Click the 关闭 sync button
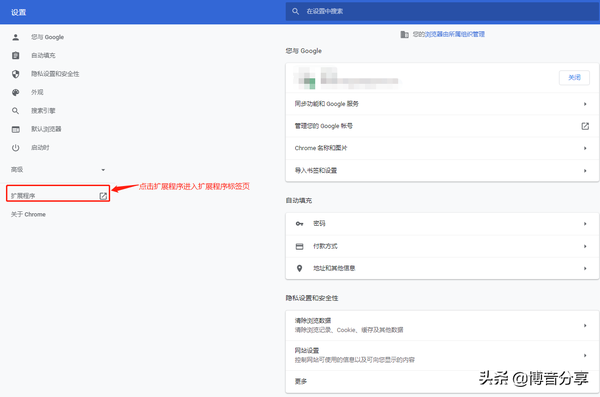This screenshot has height=397, width=600. pyautogui.click(x=574, y=78)
